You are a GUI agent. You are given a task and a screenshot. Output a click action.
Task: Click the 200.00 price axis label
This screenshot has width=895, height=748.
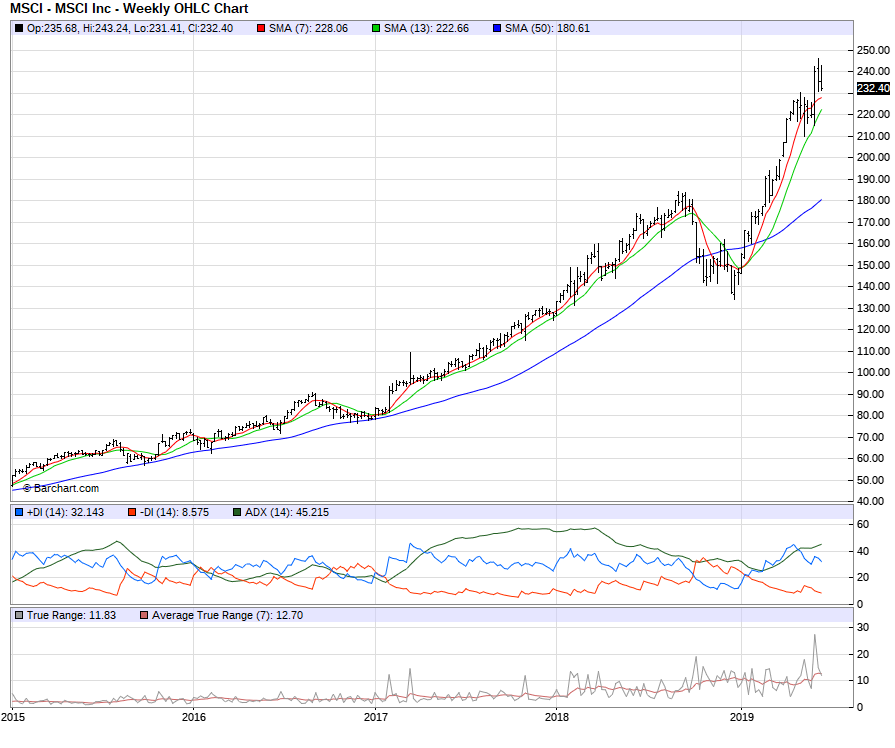(873, 157)
